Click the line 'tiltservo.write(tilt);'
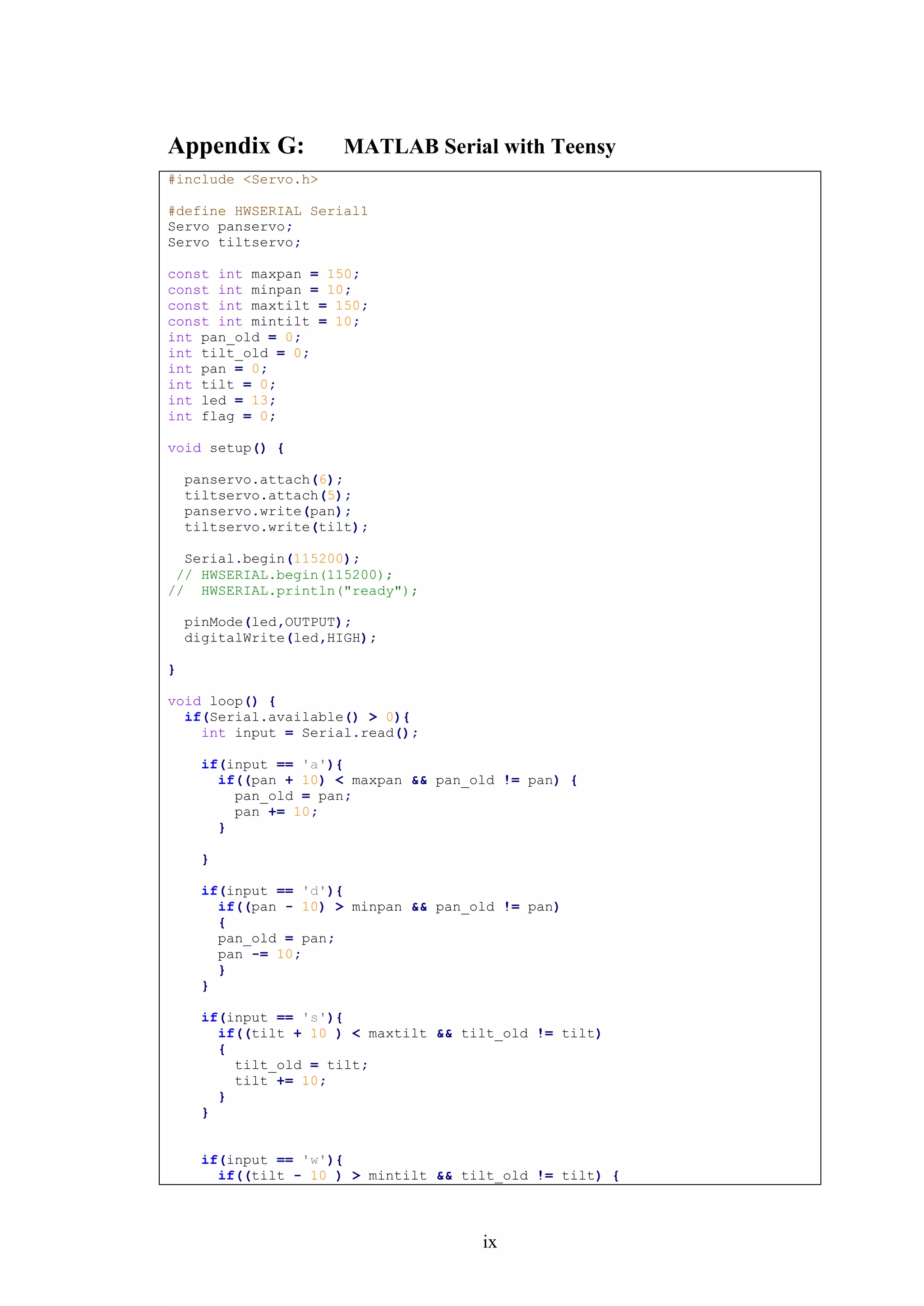 (276, 528)
